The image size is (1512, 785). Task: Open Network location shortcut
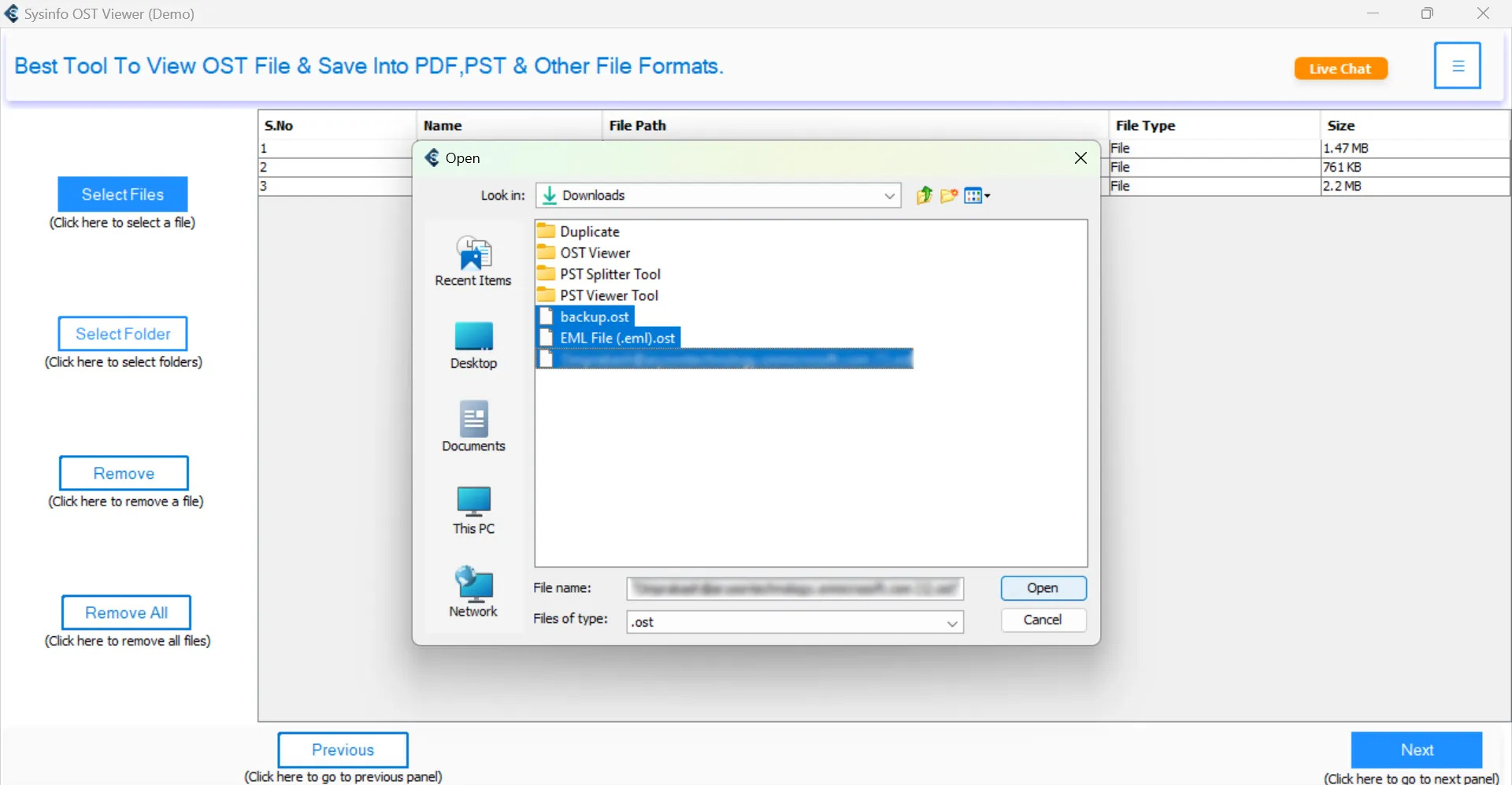473,591
